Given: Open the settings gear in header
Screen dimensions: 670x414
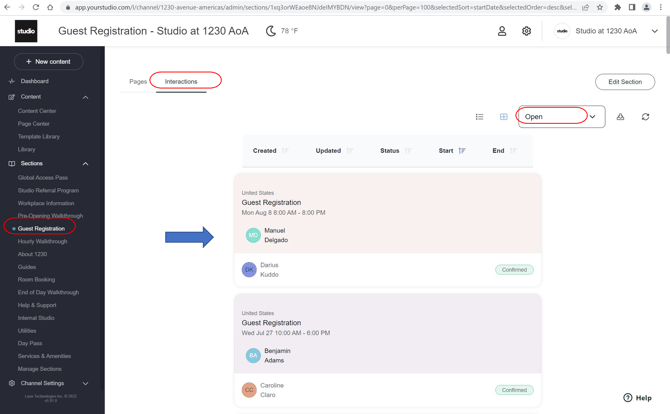Looking at the screenshot, I should (x=527, y=31).
